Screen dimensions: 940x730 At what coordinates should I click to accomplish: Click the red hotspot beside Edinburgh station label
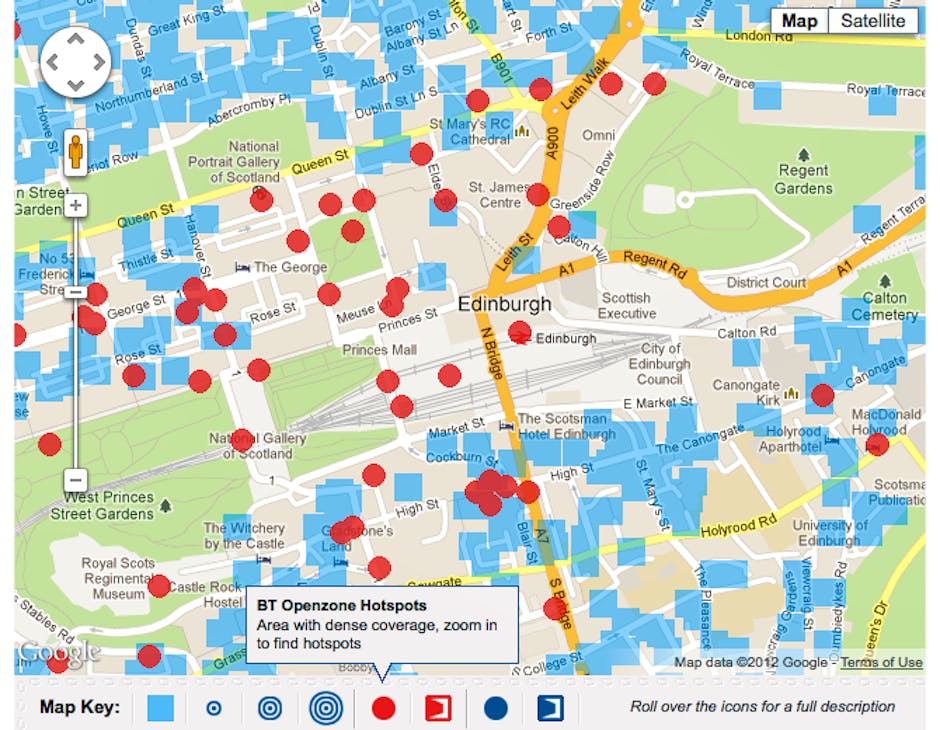point(520,332)
